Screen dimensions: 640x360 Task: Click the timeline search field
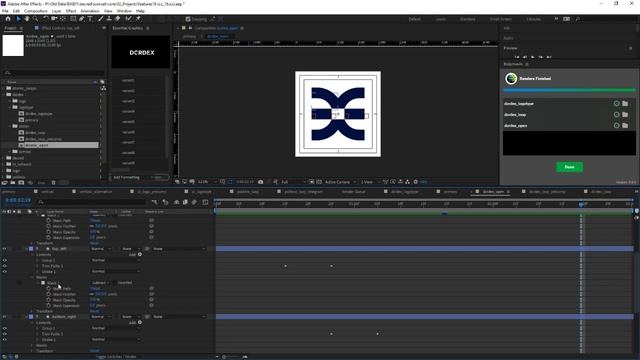91,202
